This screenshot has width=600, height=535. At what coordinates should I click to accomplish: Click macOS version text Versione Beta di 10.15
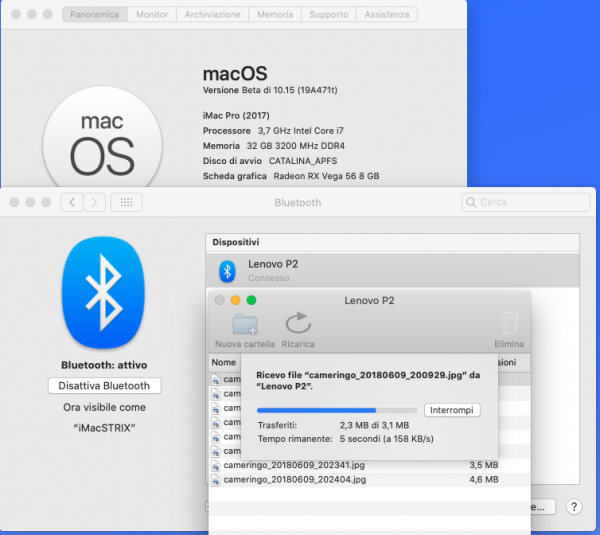point(270,90)
